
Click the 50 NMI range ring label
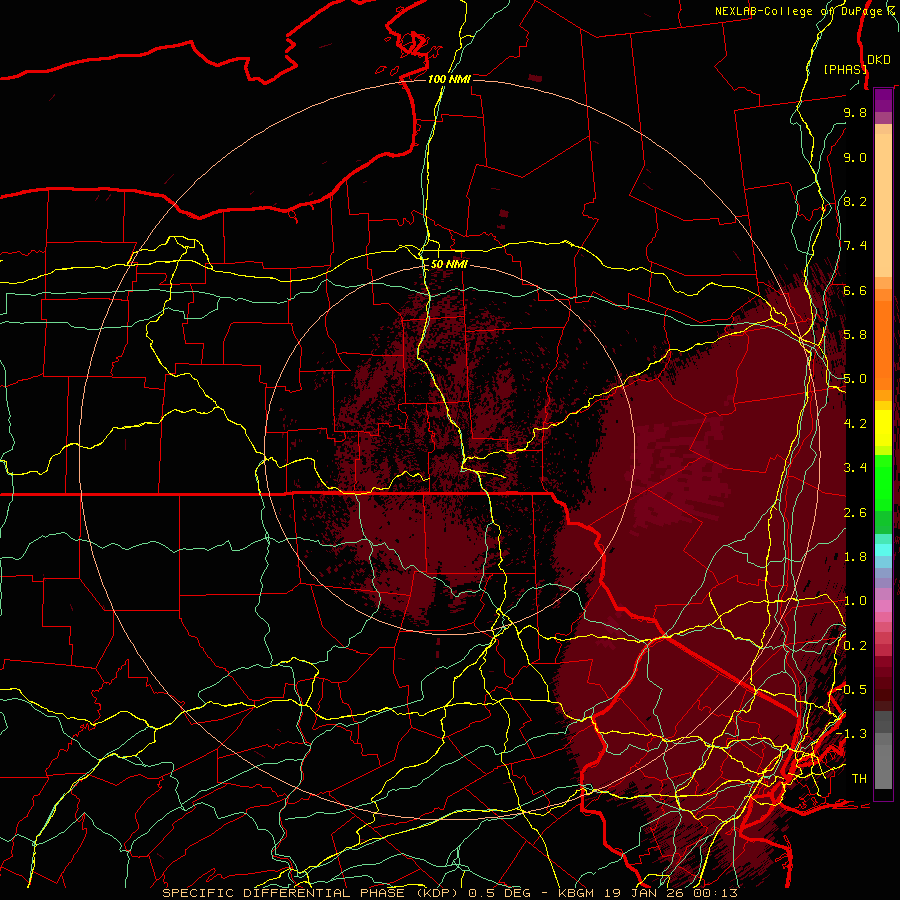point(449,265)
